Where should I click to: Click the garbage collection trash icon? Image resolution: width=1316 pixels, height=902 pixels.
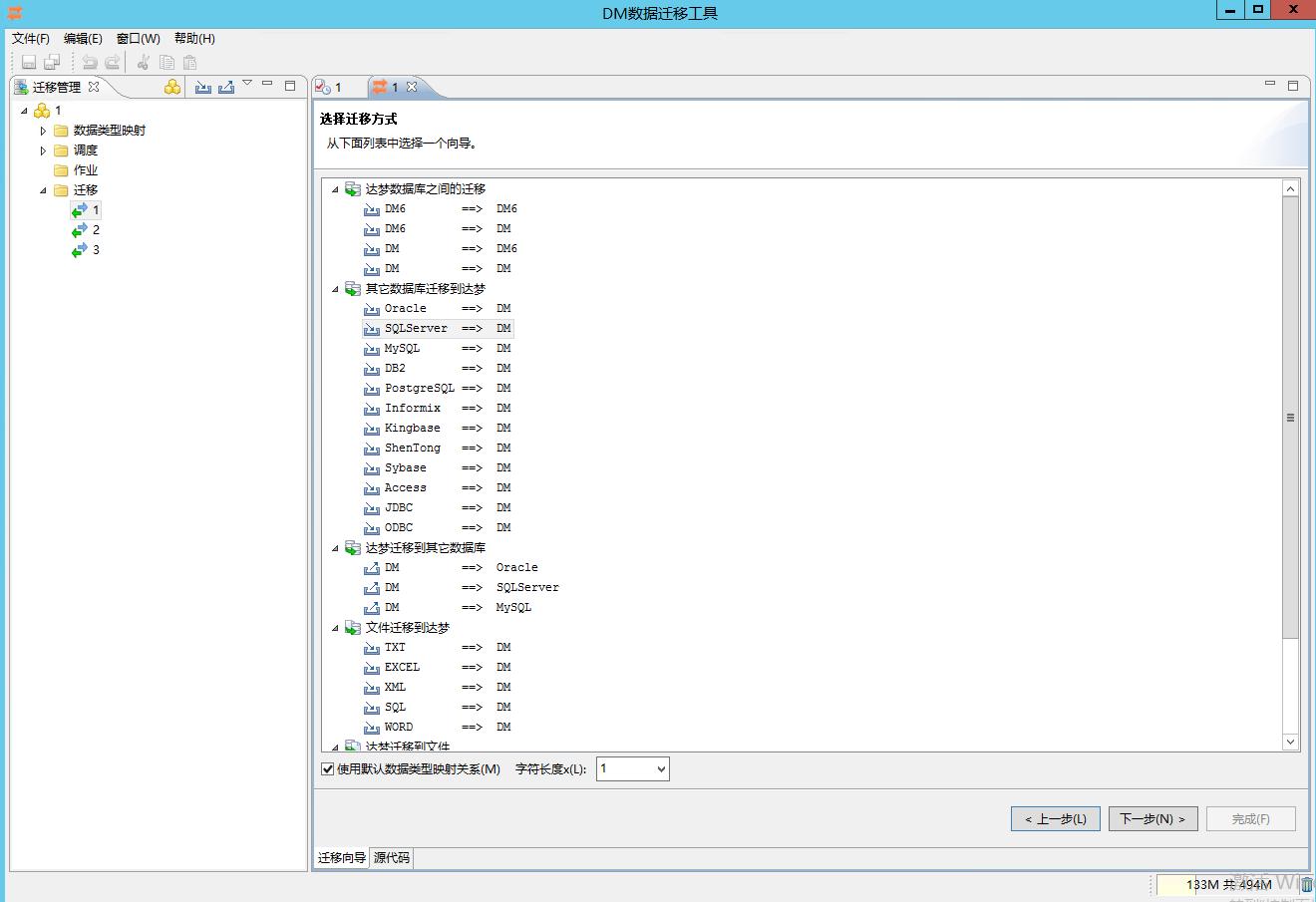1306,884
